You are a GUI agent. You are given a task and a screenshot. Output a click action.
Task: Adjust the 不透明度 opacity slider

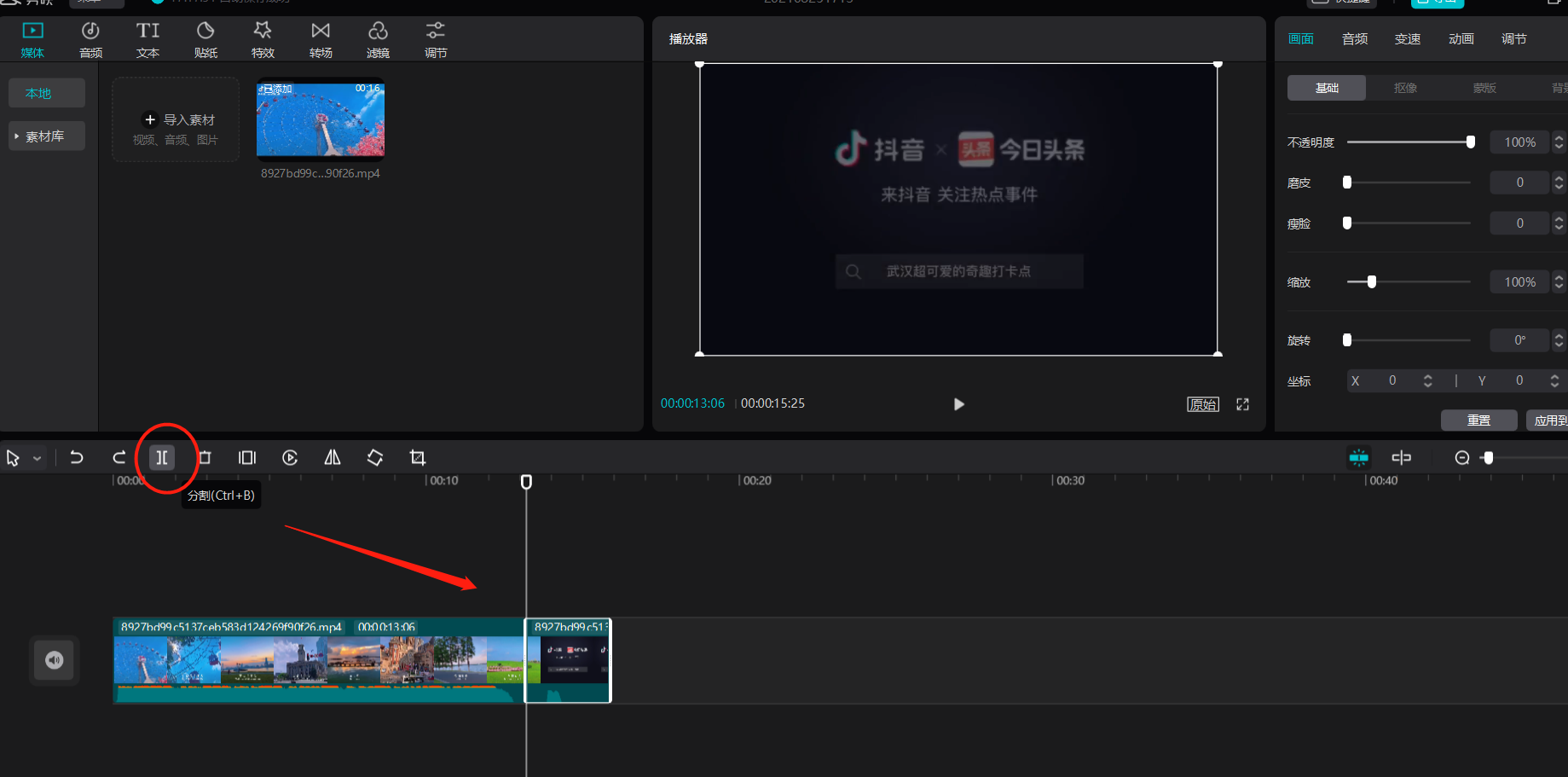coord(1409,142)
